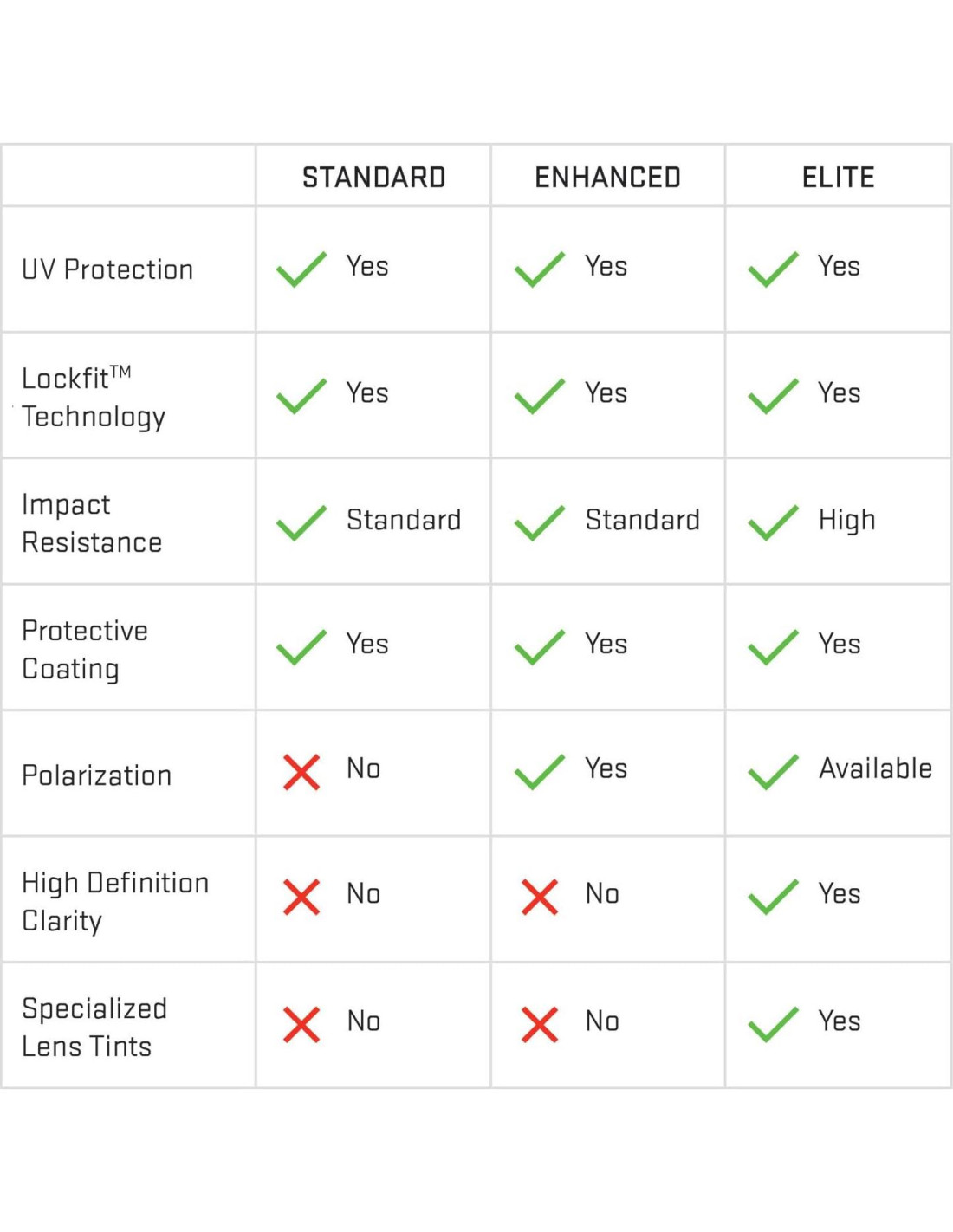953x1232 pixels.
Task: Click the Polarization row label
Action: [x=97, y=775]
